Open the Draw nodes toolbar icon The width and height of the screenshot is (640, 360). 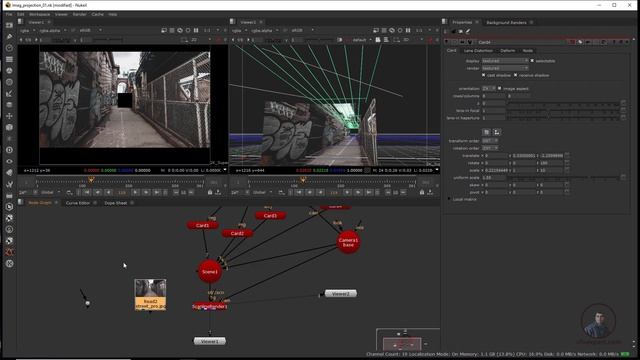[x=9, y=37]
